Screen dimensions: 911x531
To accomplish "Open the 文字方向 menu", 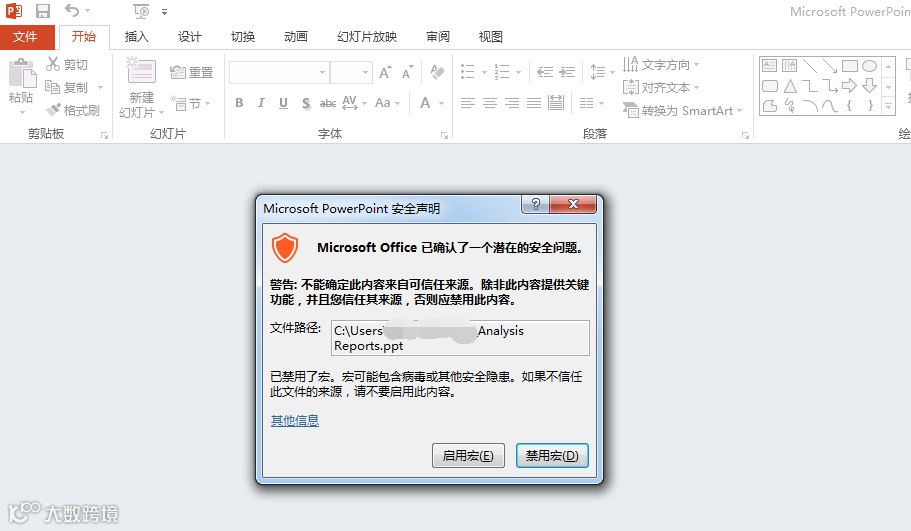I will 661,64.
